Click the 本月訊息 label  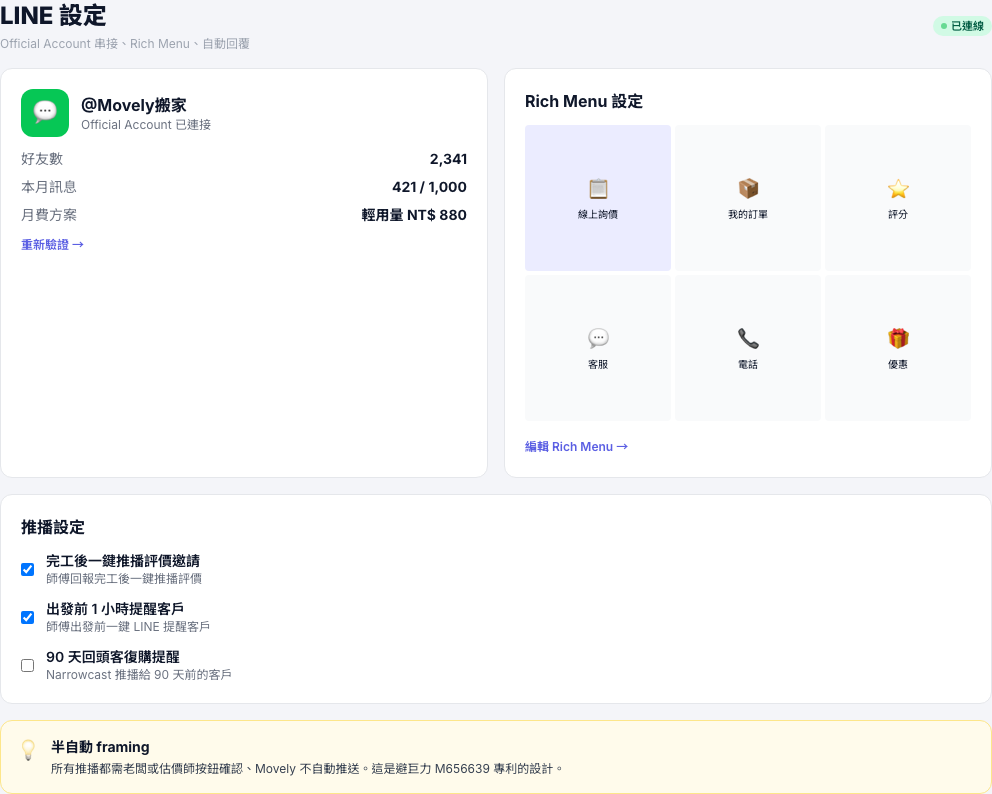click(x=49, y=187)
